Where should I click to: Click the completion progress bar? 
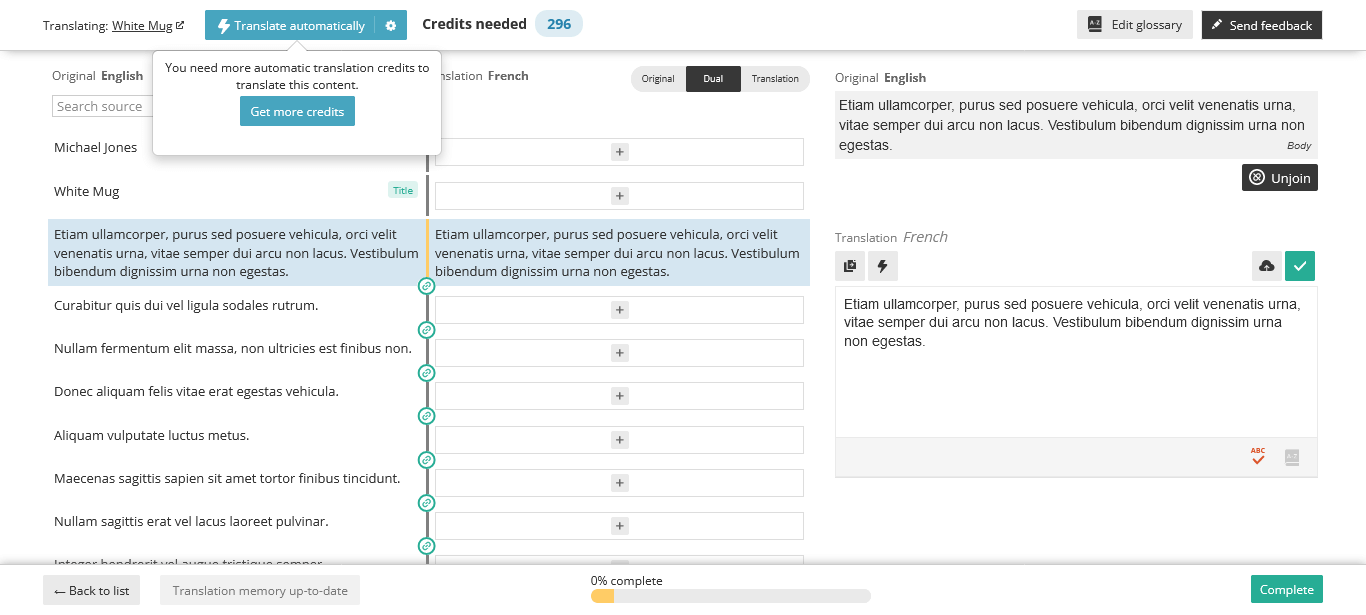pyautogui.click(x=730, y=596)
